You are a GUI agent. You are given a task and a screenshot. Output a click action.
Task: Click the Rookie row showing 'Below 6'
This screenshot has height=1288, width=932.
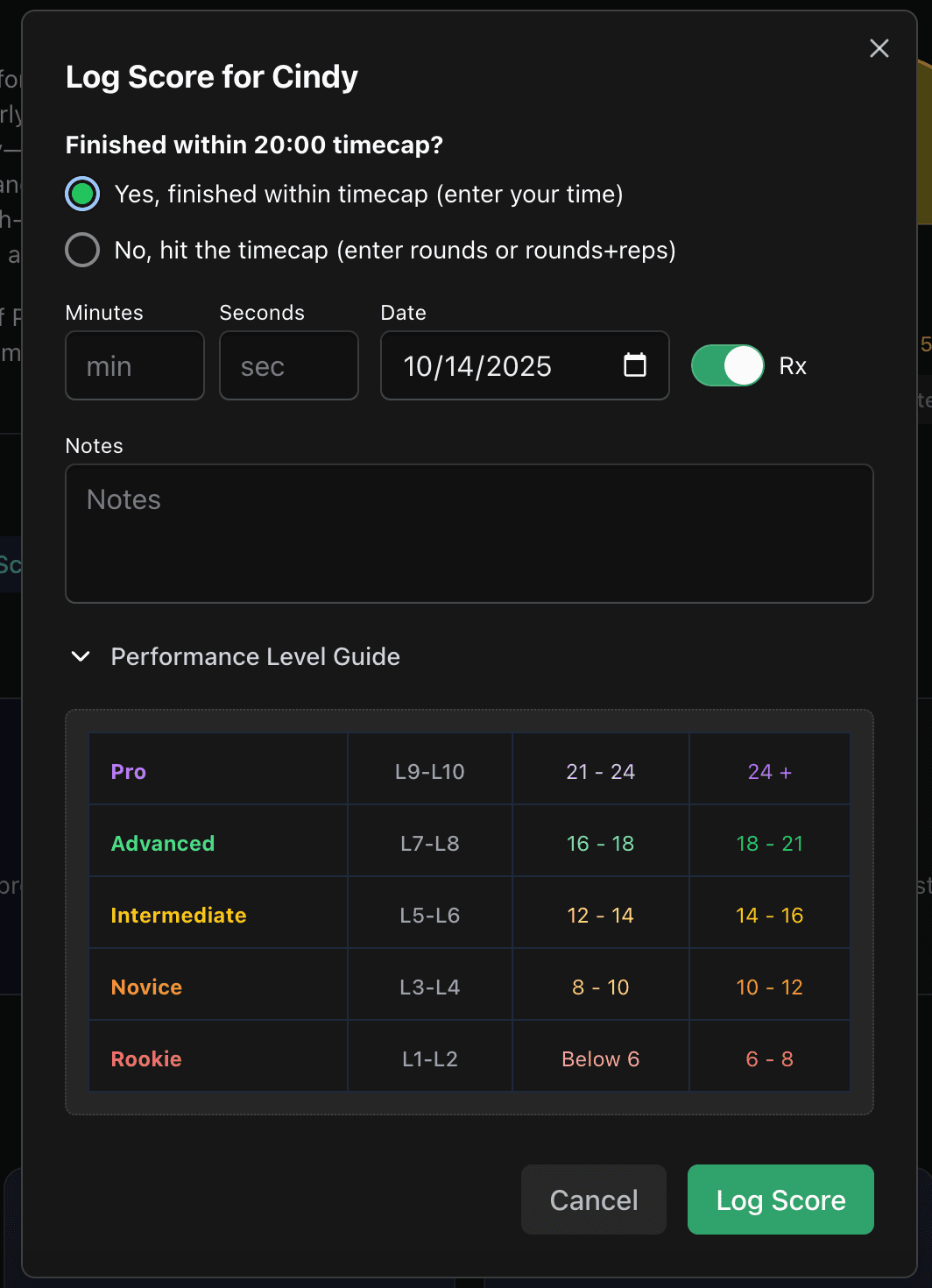600,1058
